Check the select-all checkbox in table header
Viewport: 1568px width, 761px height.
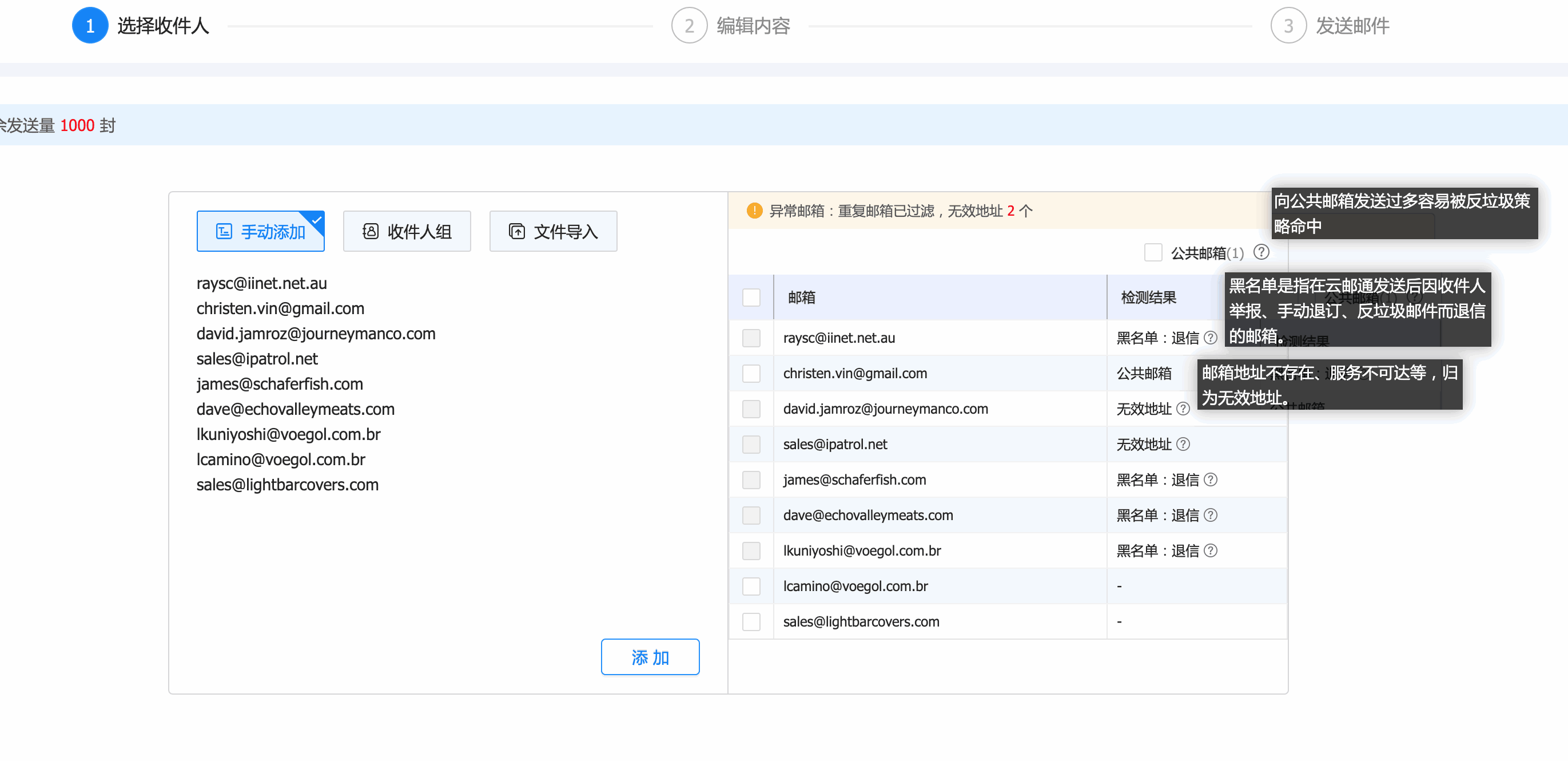tap(751, 298)
